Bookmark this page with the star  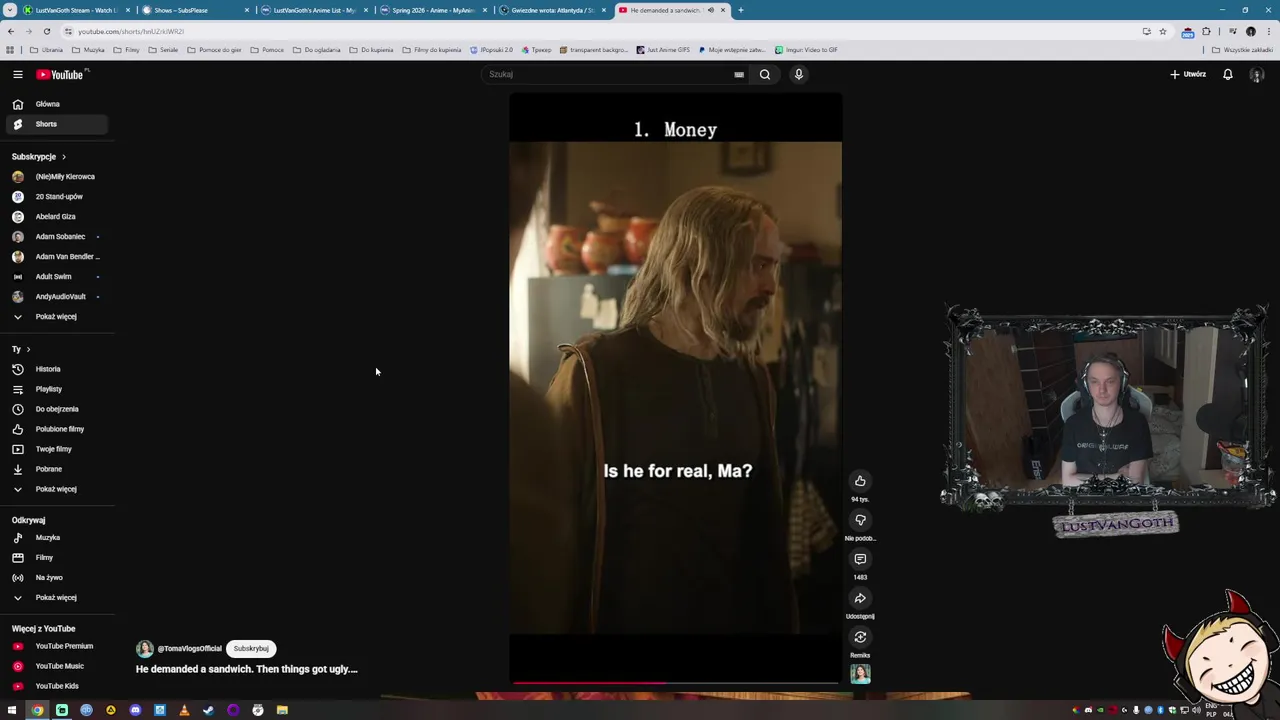coord(1163,31)
